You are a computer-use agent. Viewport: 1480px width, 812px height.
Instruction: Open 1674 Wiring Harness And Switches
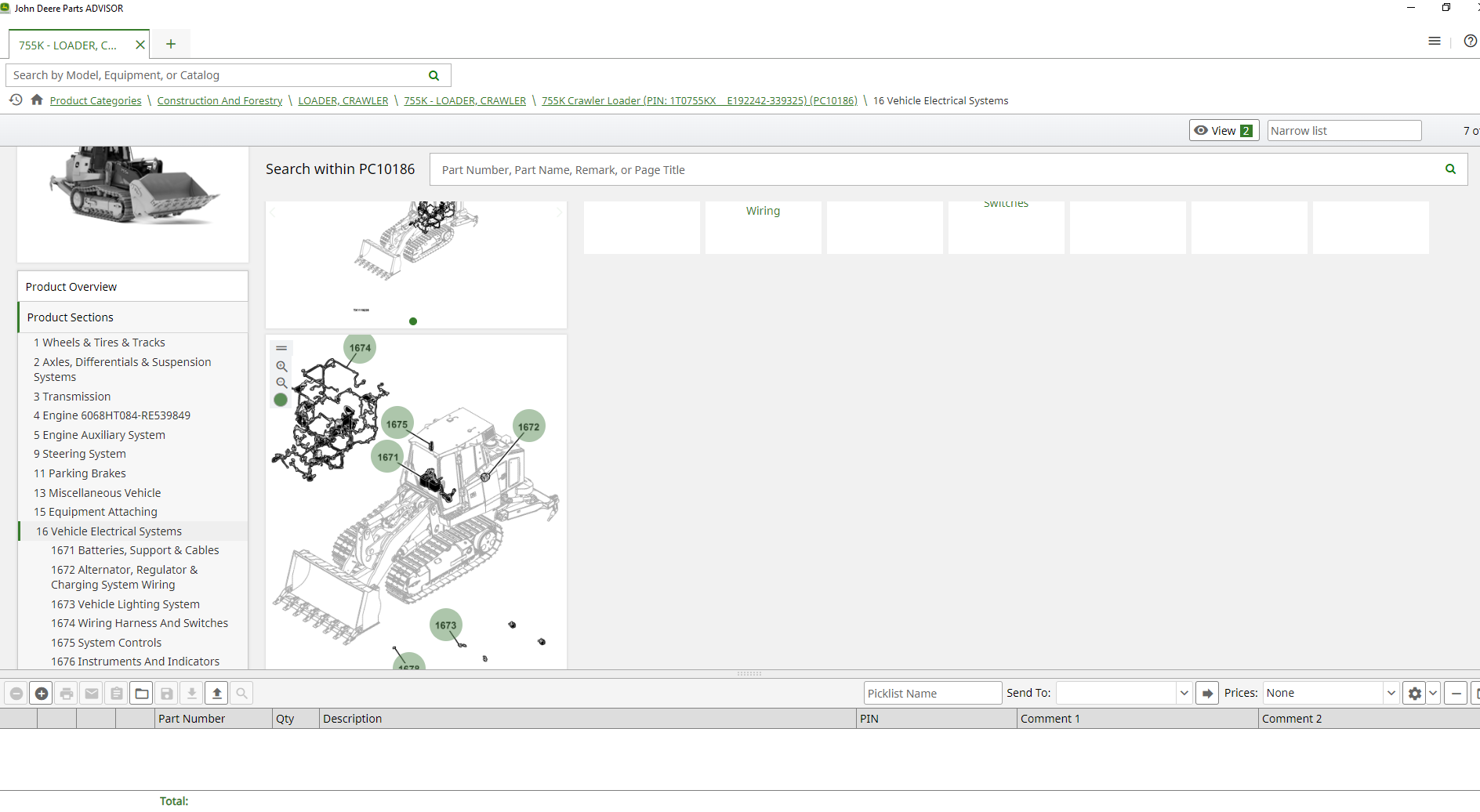tap(140, 623)
